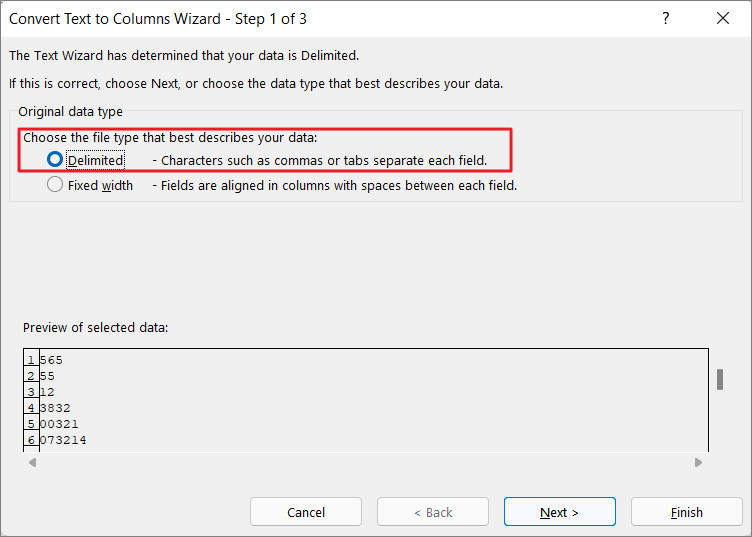Click the Fixed width description text
The image size is (752, 537).
[335, 186]
